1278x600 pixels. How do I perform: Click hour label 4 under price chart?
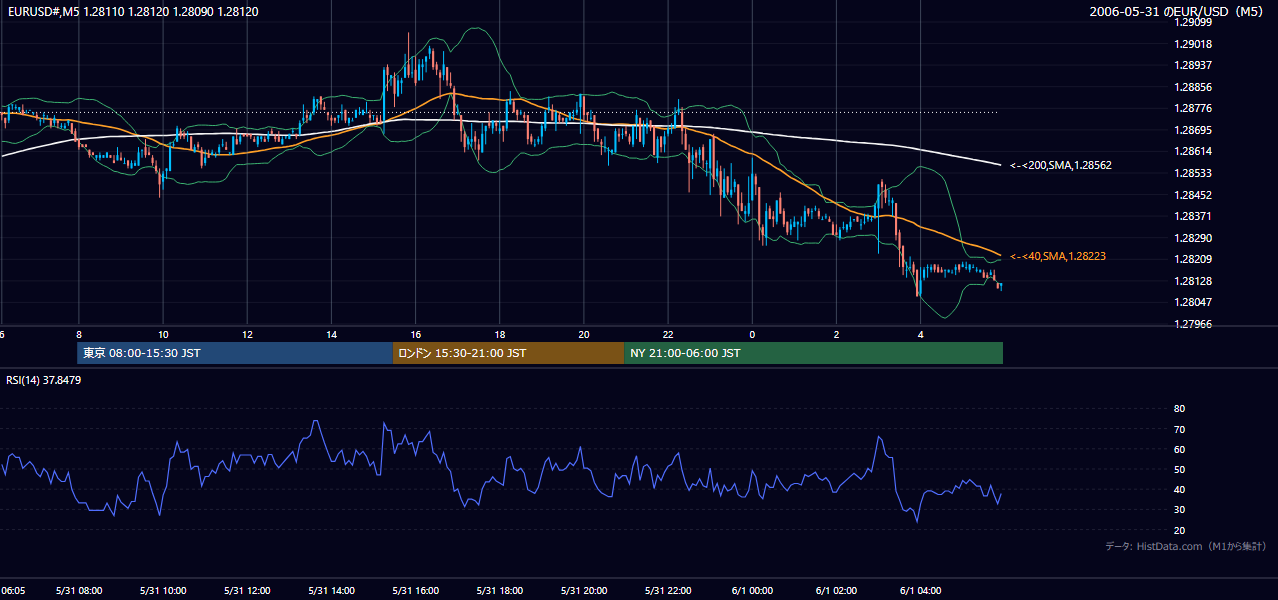(x=921, y=334)
